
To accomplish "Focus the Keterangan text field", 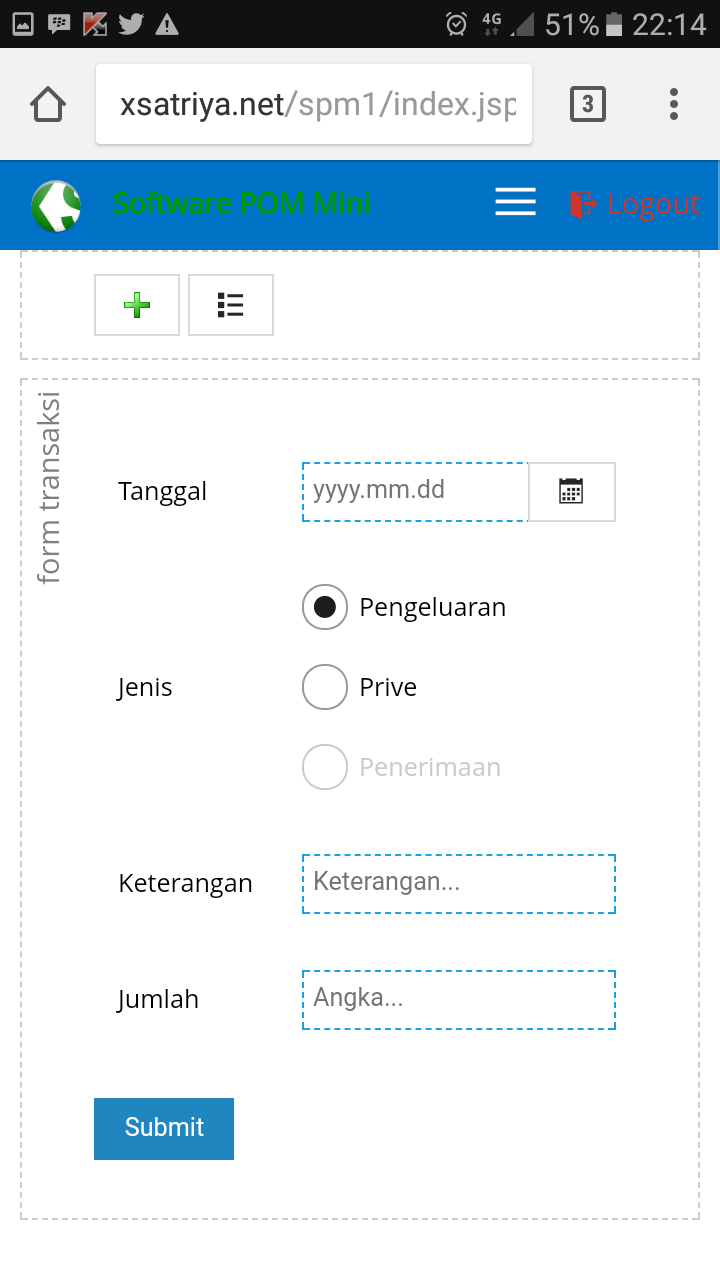I will tap(459, 883).
